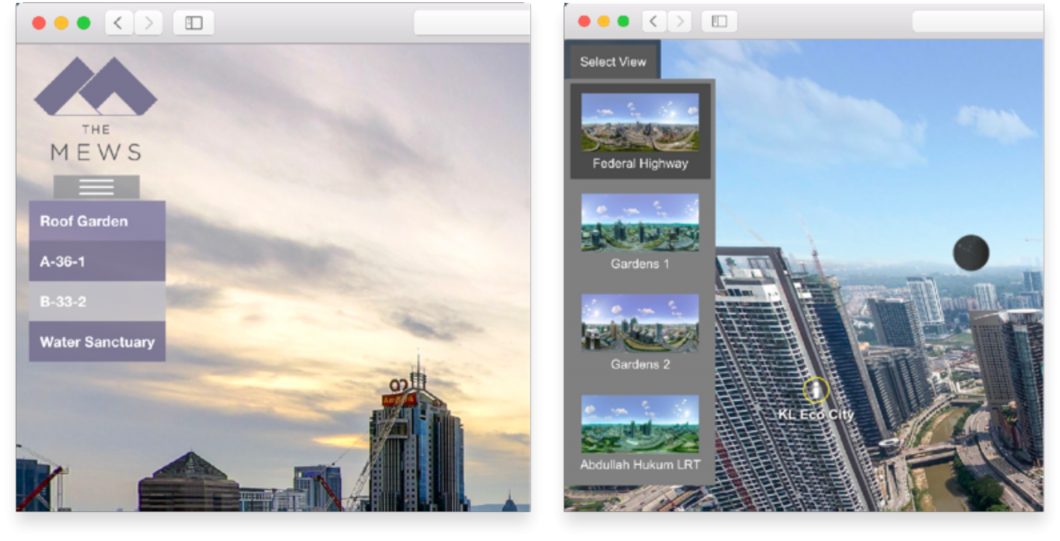The width and height of the screenshot is (1060, 541).
Task: Go back in the right browser window
Action: point(654,21)
